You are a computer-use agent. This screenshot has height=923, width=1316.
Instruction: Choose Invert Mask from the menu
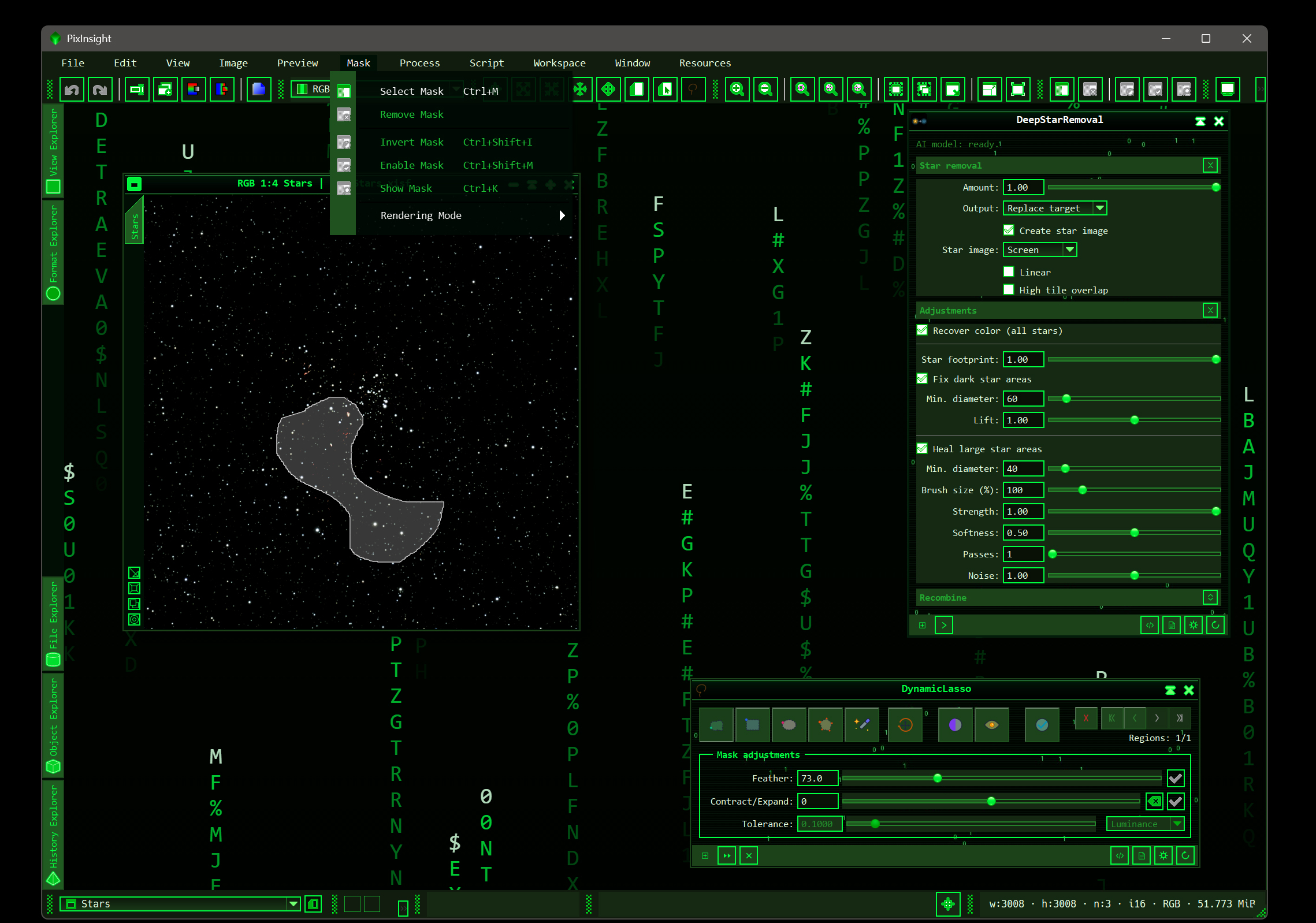click(412, 142)
